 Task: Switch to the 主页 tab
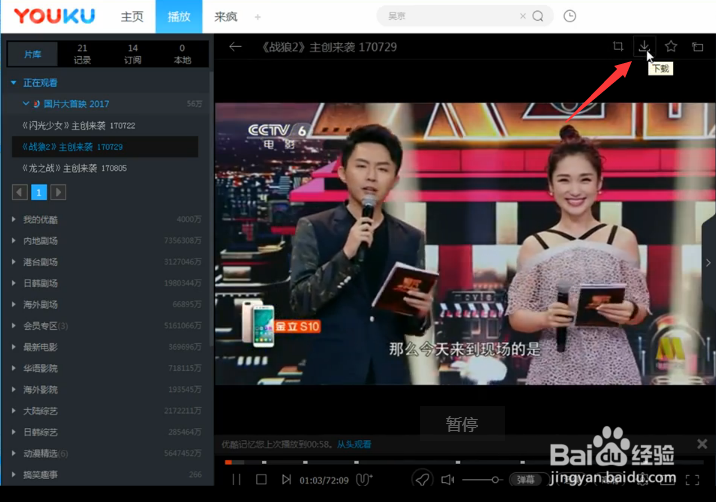132,16
